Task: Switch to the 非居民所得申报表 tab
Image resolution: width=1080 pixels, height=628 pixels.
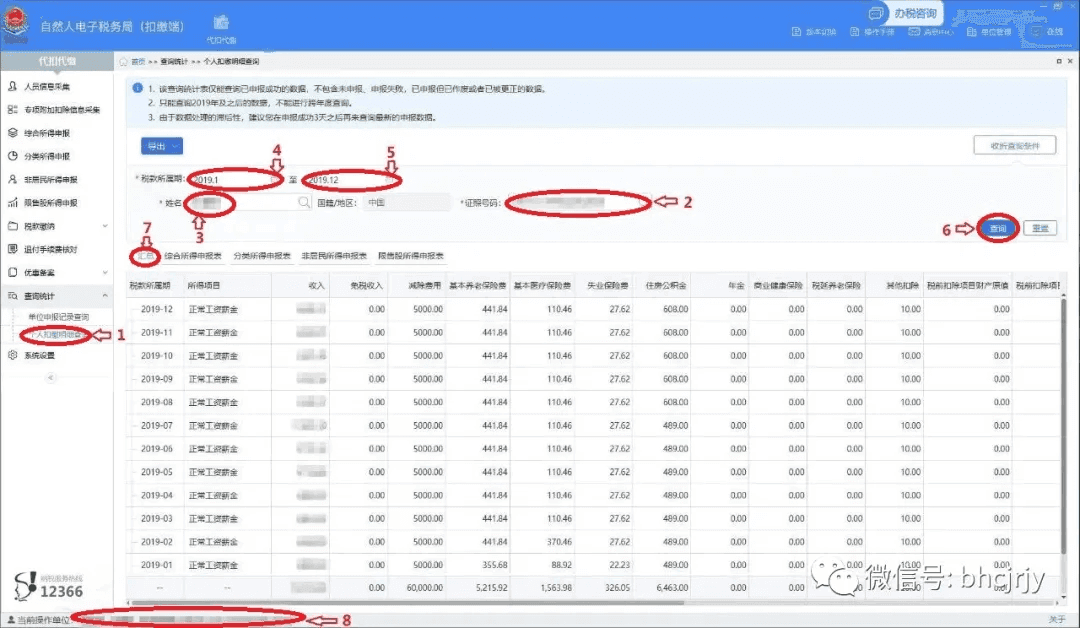Action: pyautogui.click(x=334, y=256)
